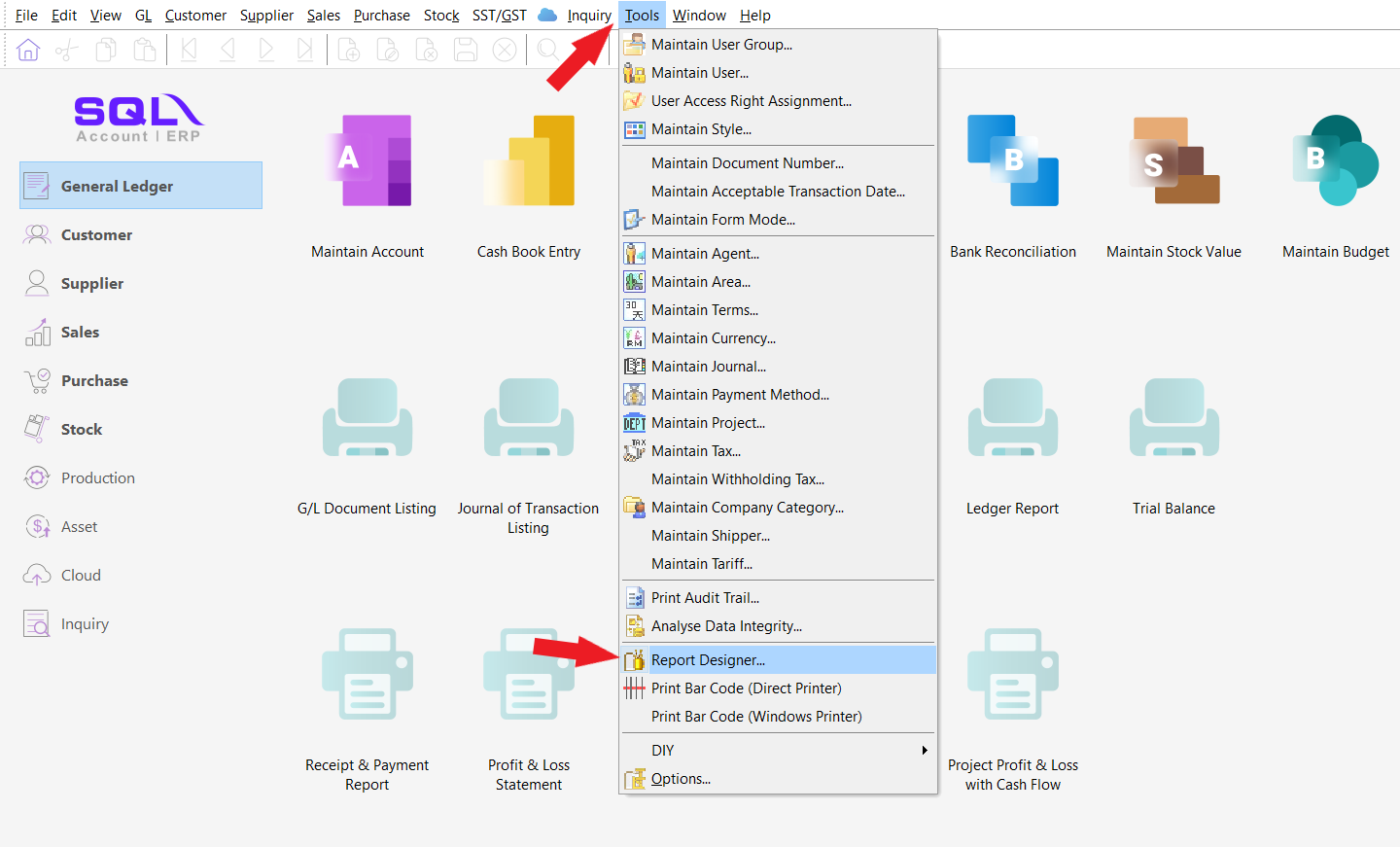Launch the Maintain Stock Value icon
1400x847 pixels.
pos(1173,161)
